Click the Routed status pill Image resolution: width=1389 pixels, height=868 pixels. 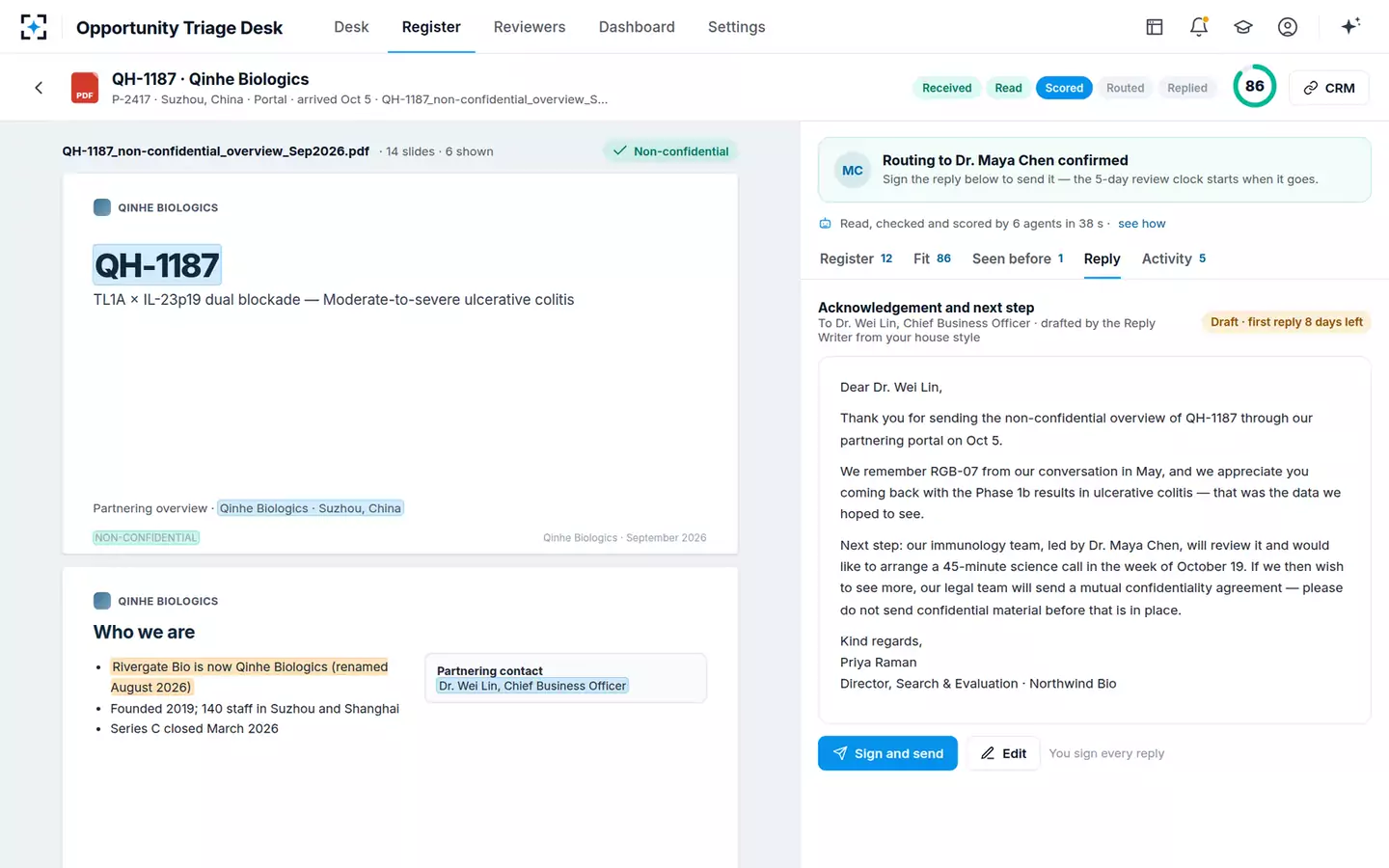1125,88
